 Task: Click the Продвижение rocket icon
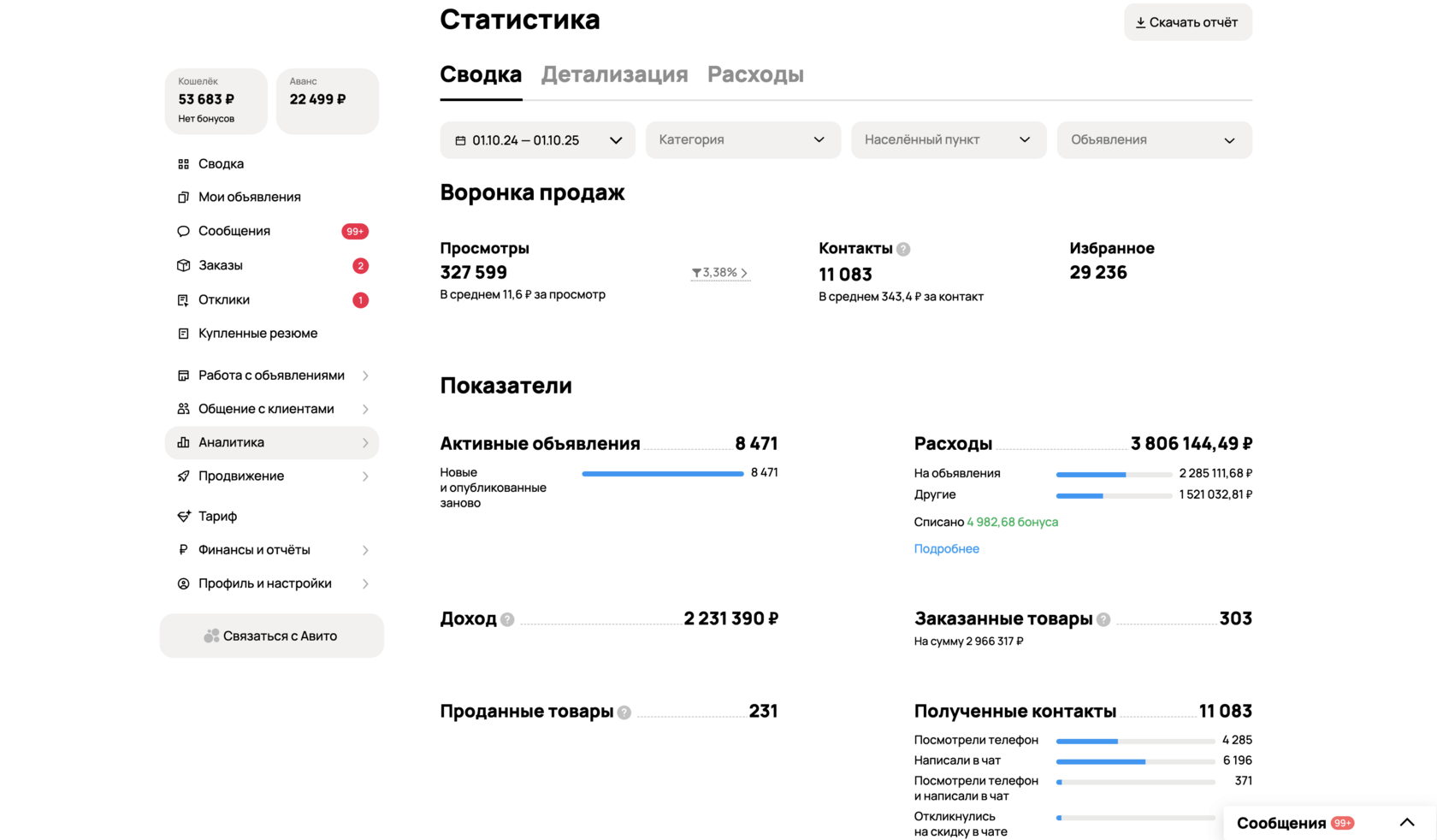click(183, 476)
